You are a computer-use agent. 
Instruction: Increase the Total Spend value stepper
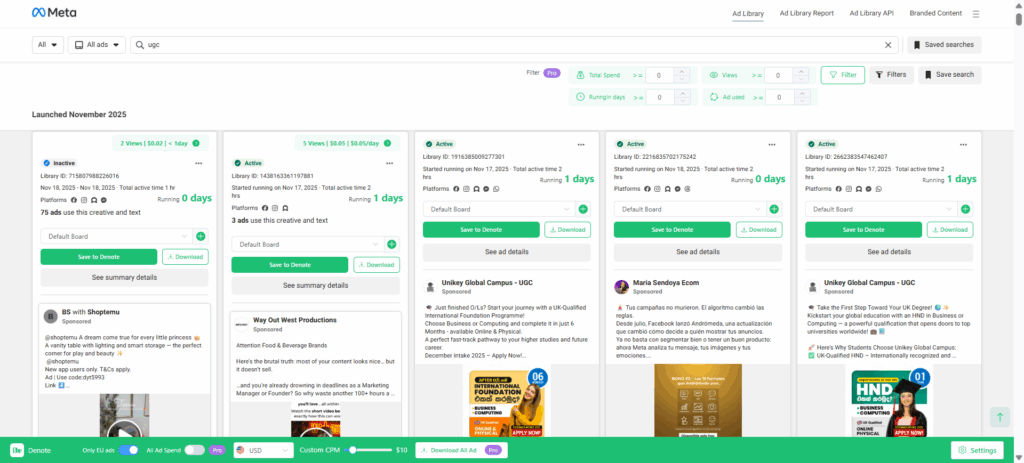click(681, 72)
